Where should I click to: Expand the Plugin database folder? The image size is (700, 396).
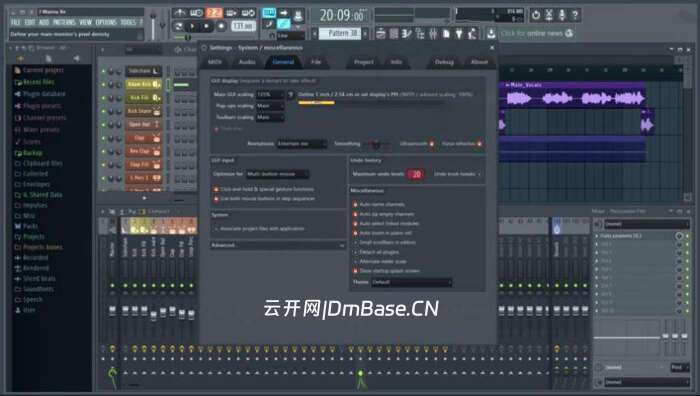(40, 94)
